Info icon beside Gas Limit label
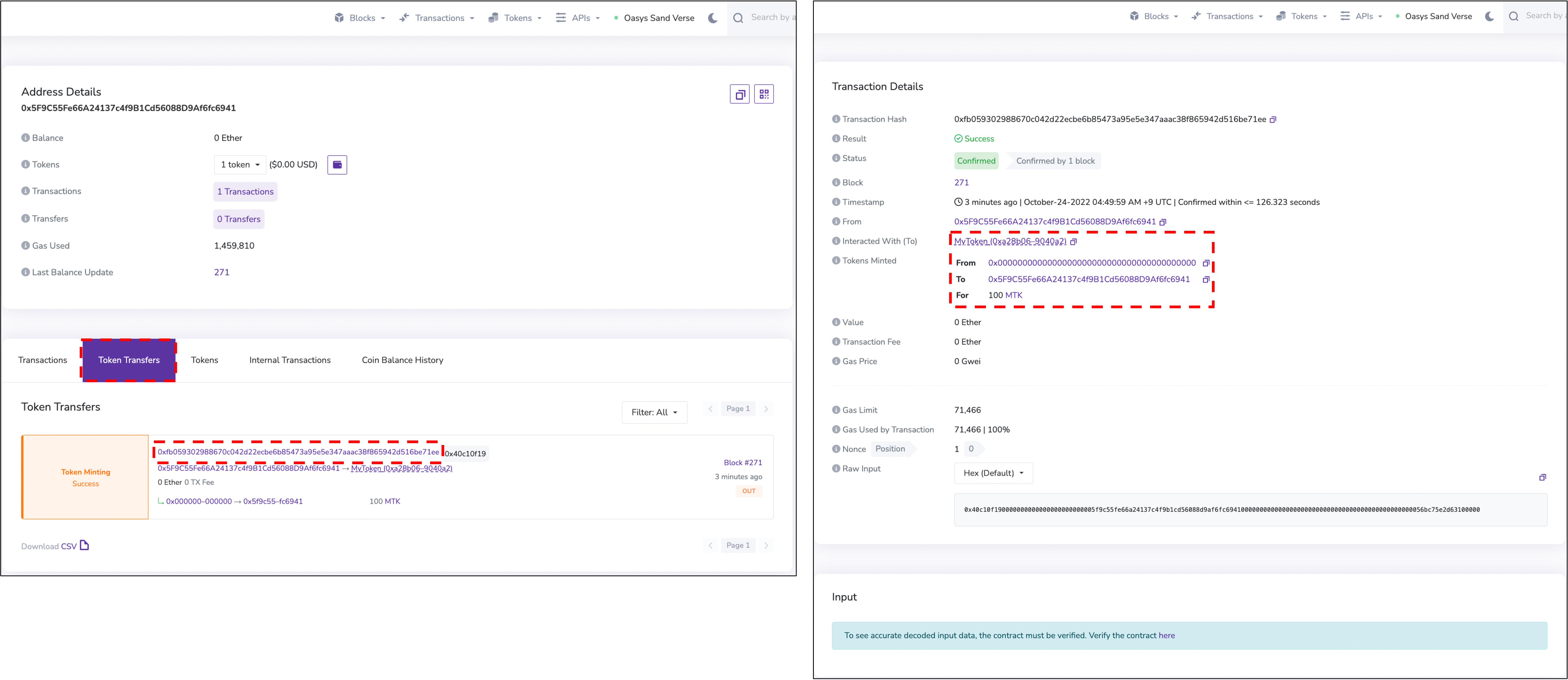The height and width of the screenshot is (680, 1568). coord(836,410)
